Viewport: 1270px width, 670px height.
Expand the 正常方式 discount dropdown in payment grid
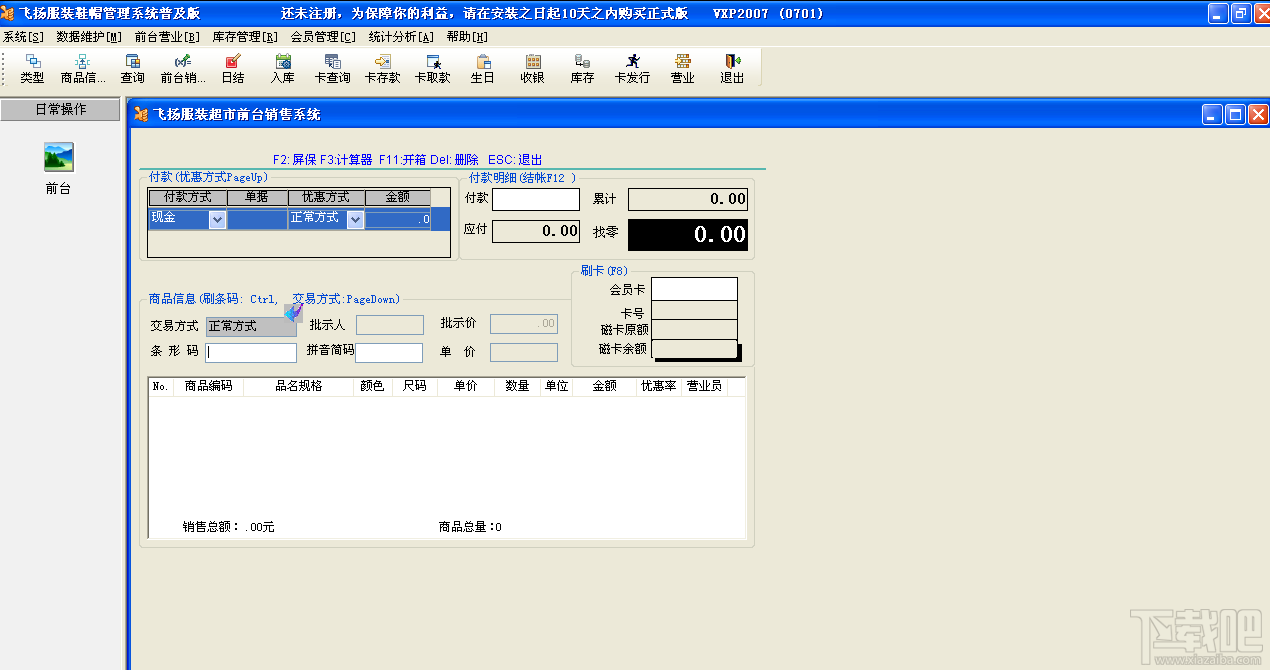click(355, 220)
